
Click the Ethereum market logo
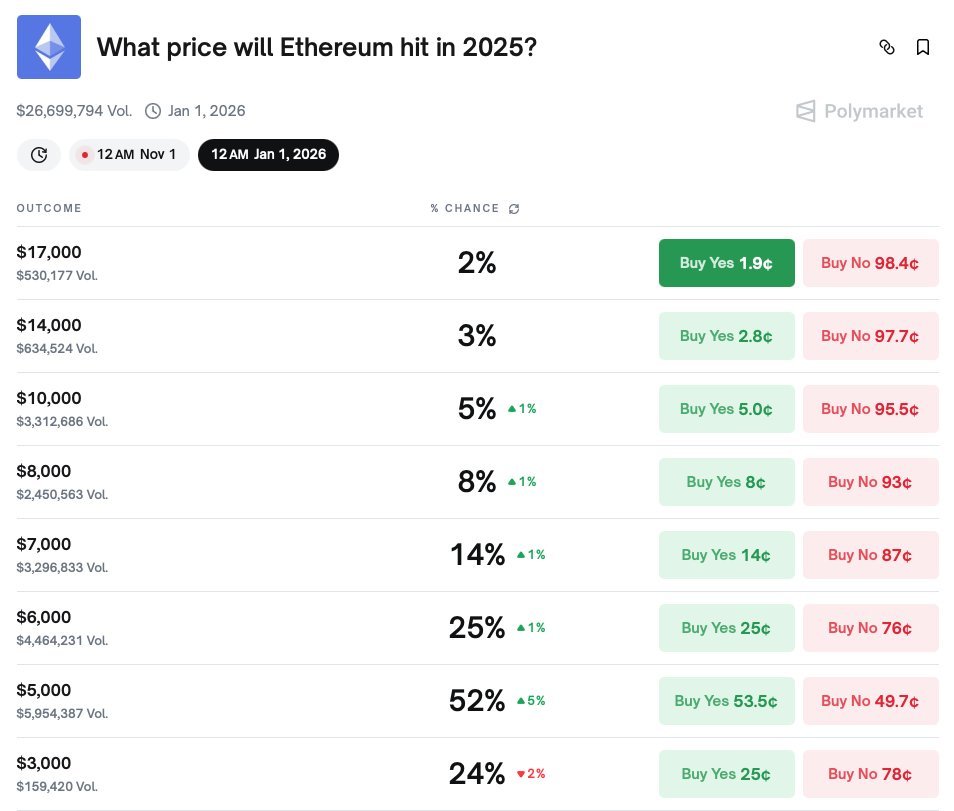[x=48, y=46]
